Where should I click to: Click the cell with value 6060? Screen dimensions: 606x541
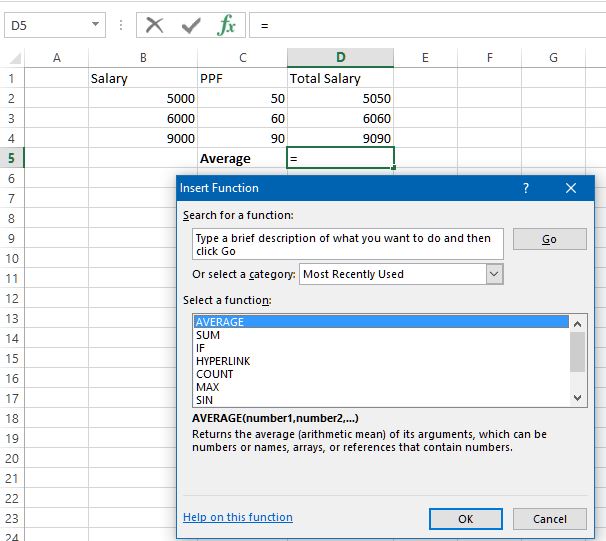point(340,118)
